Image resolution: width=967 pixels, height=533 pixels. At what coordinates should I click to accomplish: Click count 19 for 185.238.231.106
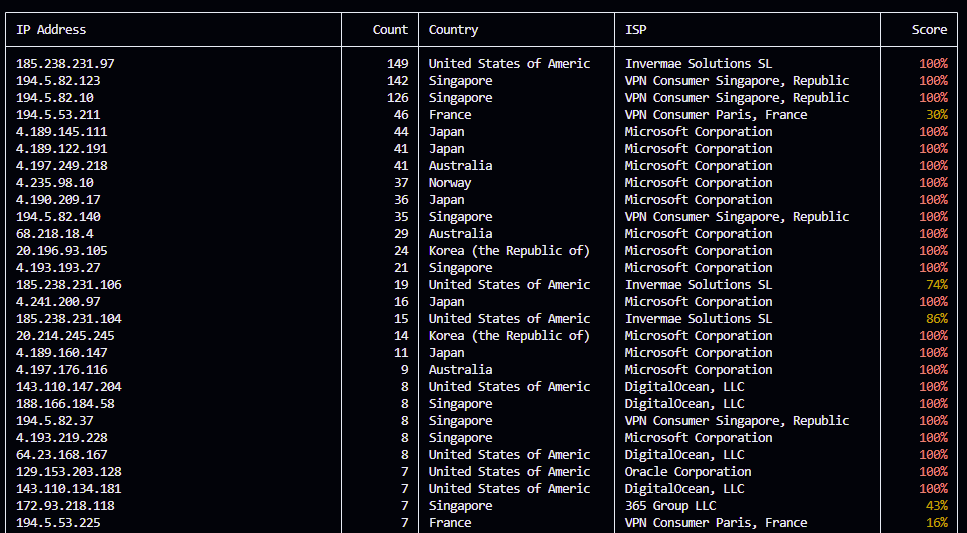coord(401,284)
